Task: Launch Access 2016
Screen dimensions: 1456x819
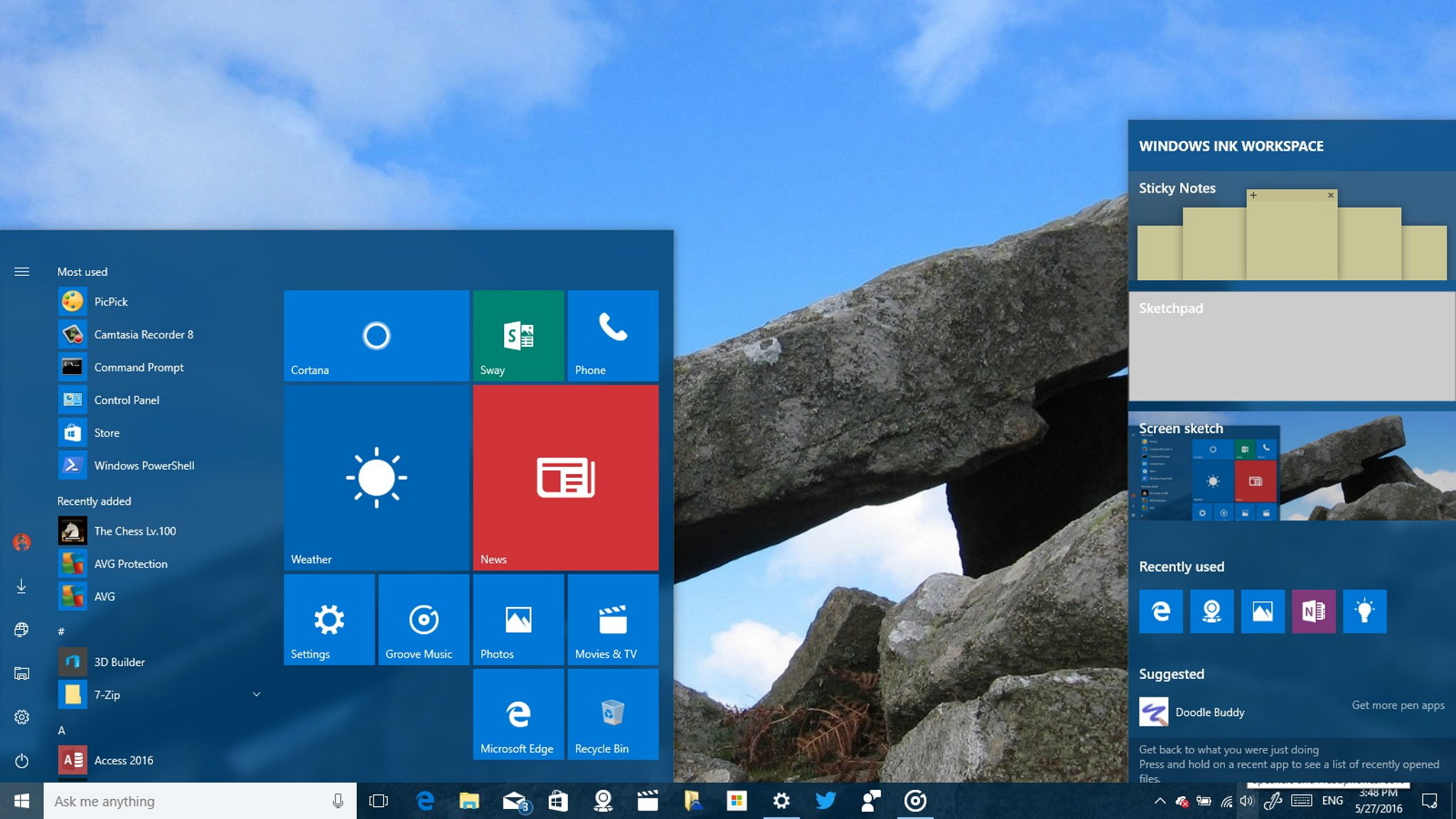Action: [160, 760]
